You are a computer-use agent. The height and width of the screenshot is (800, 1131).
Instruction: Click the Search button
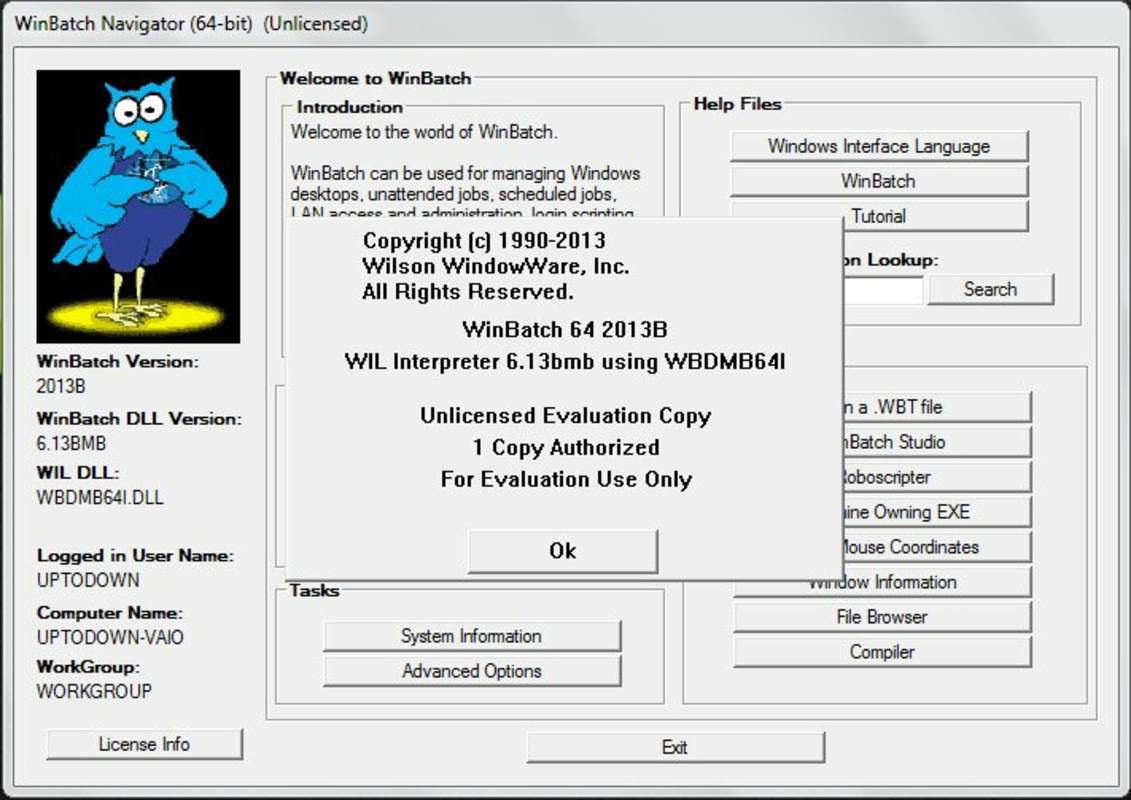(x=990, y=289)
